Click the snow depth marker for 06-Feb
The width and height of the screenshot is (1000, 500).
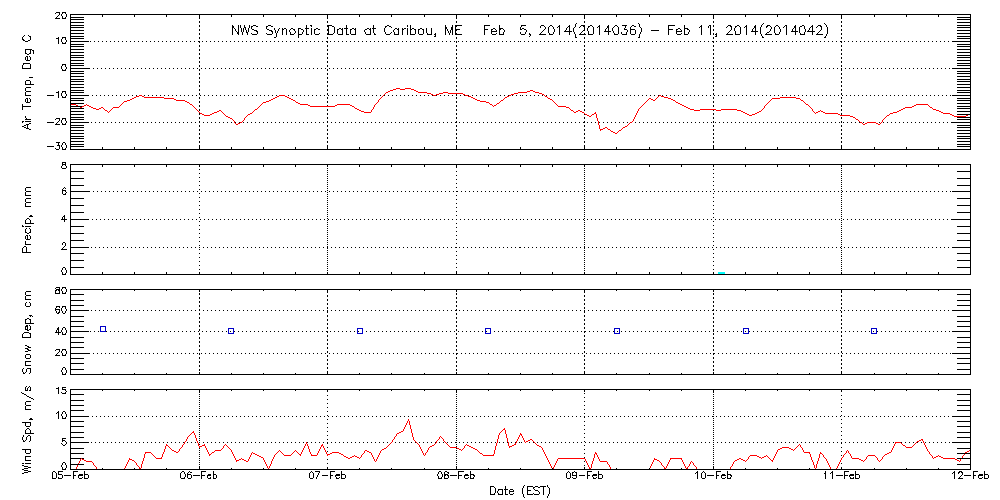[231, 331]
